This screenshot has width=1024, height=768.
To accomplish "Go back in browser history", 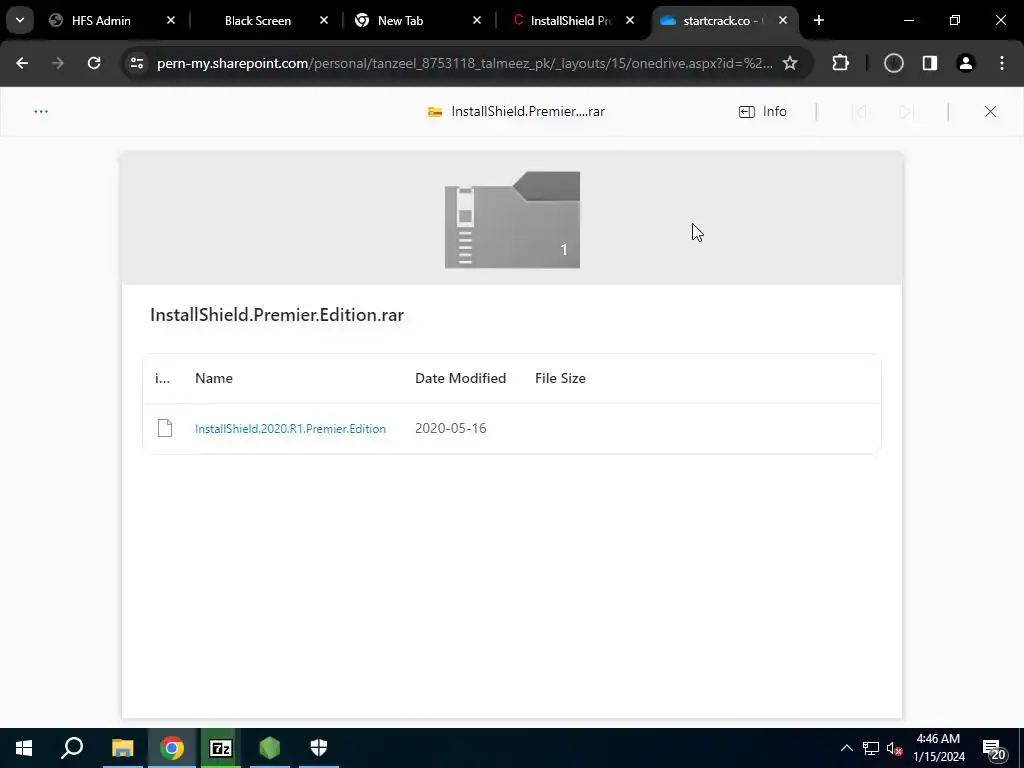I will [x=22, y=63].
